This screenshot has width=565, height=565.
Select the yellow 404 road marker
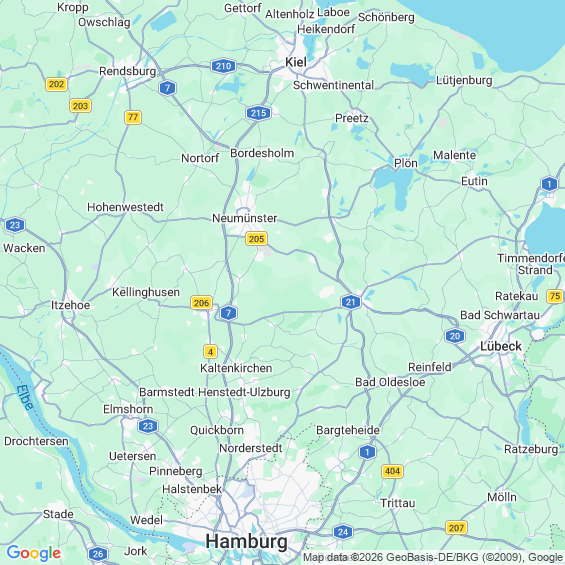[x=392, y=471]
